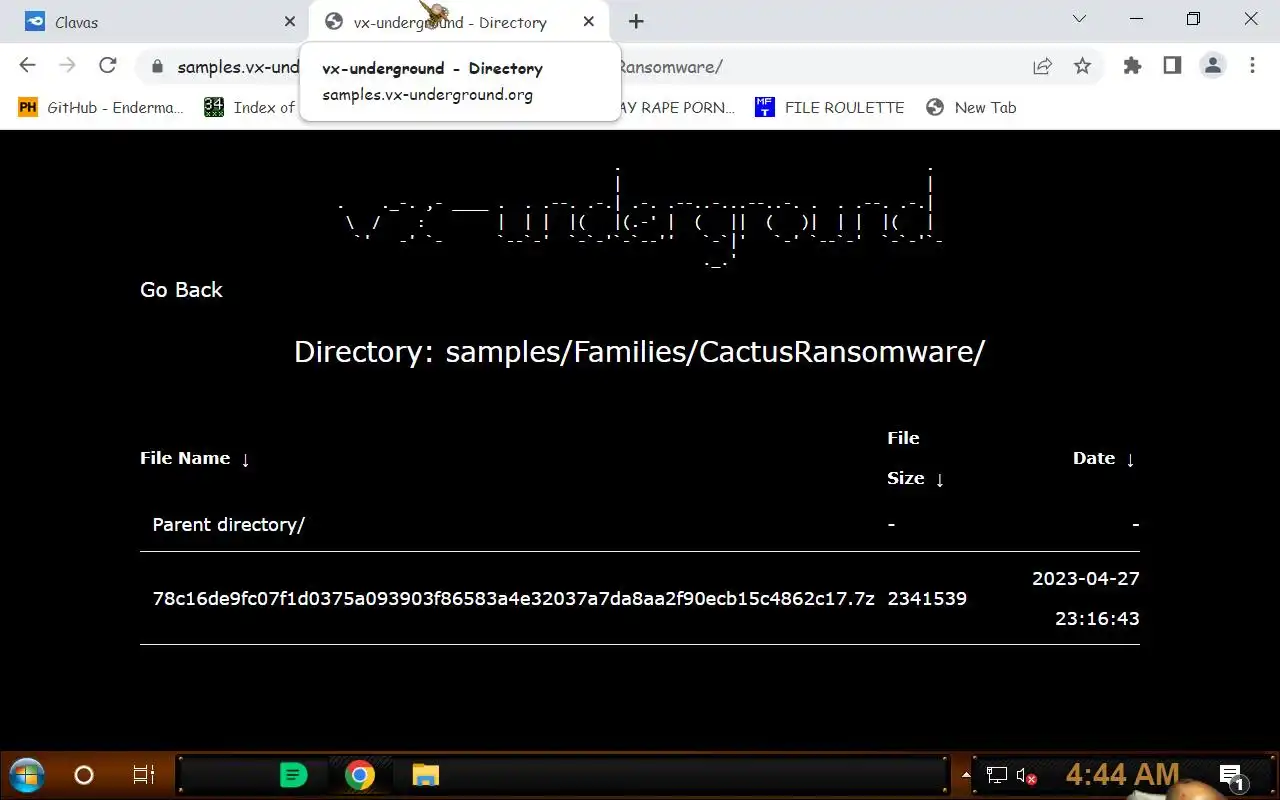Click the muted volume tray icon
1280x800 pixels.
click(1026, 775)
